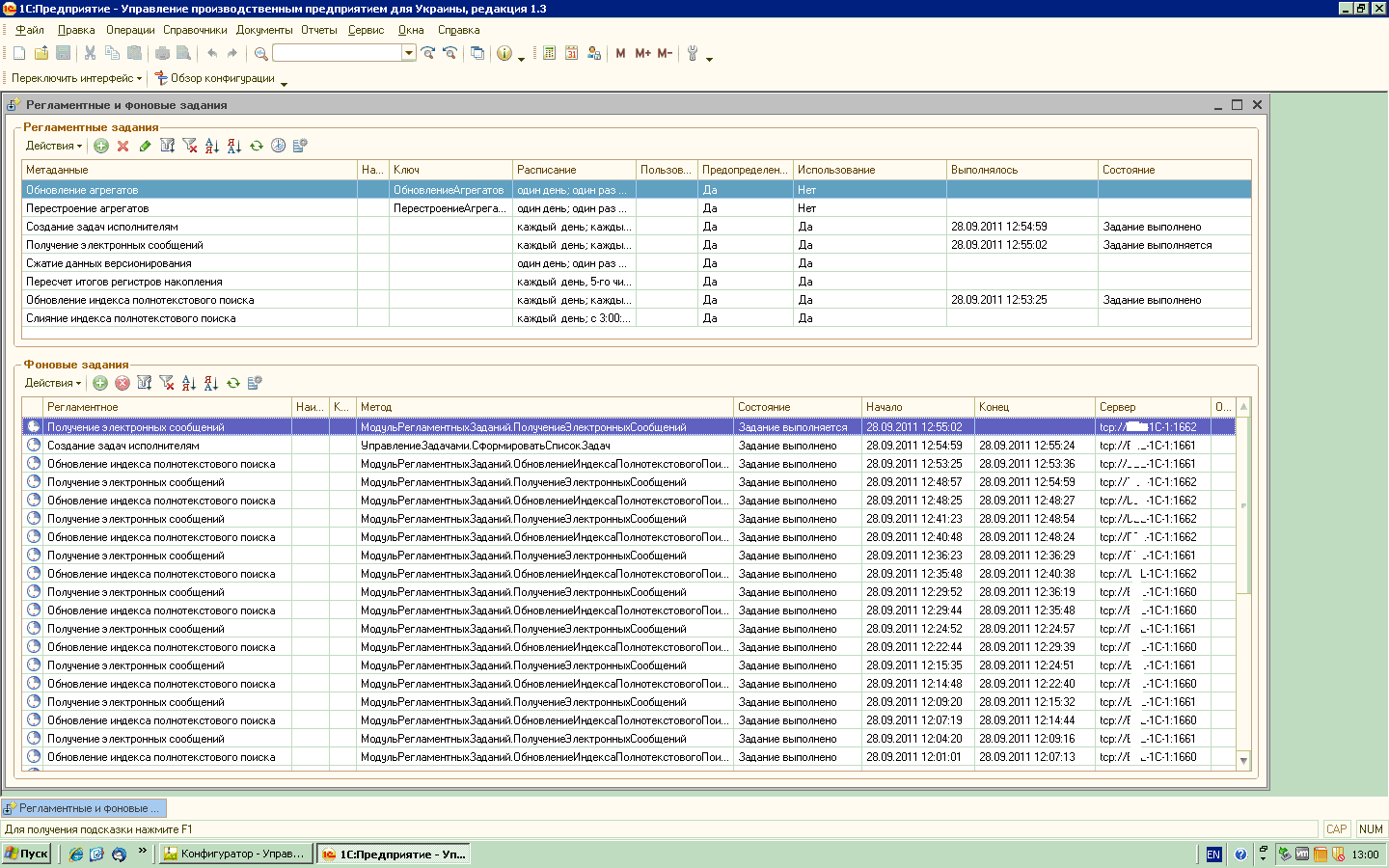Sort by Метаданные column header

click(189, 170)
